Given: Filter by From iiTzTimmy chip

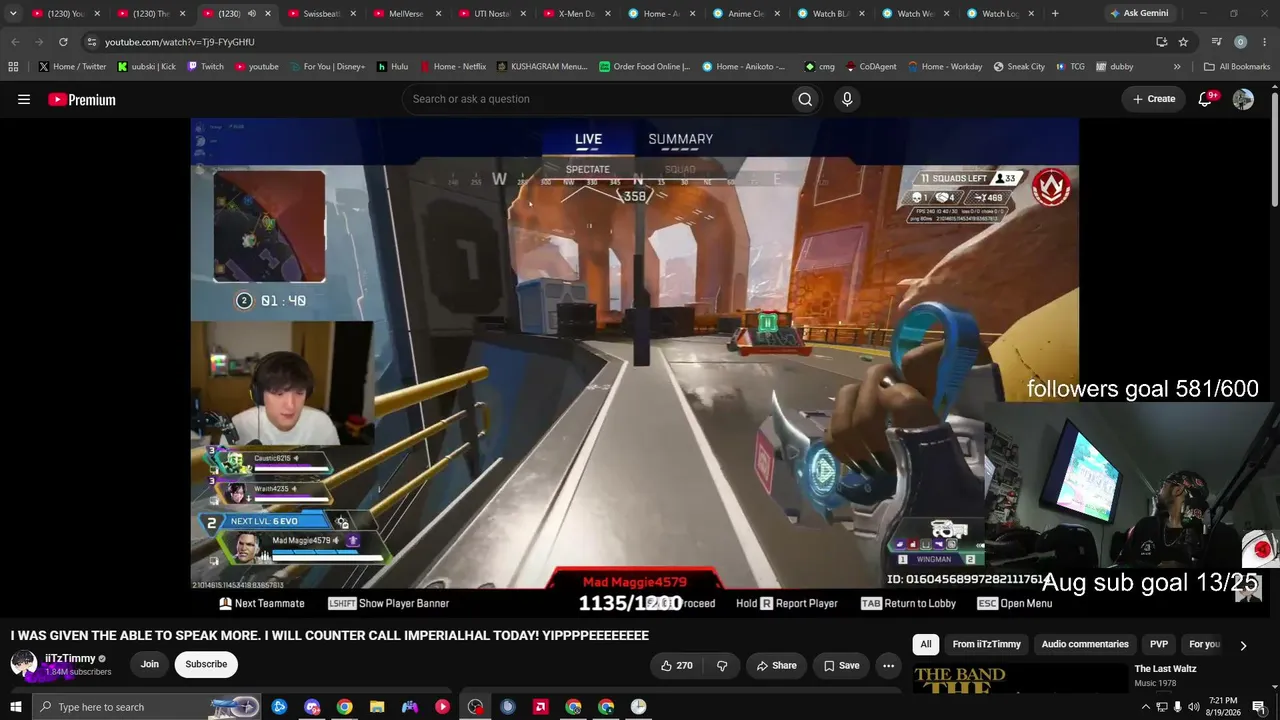Looking at the screenshot, I should point(986,645).
